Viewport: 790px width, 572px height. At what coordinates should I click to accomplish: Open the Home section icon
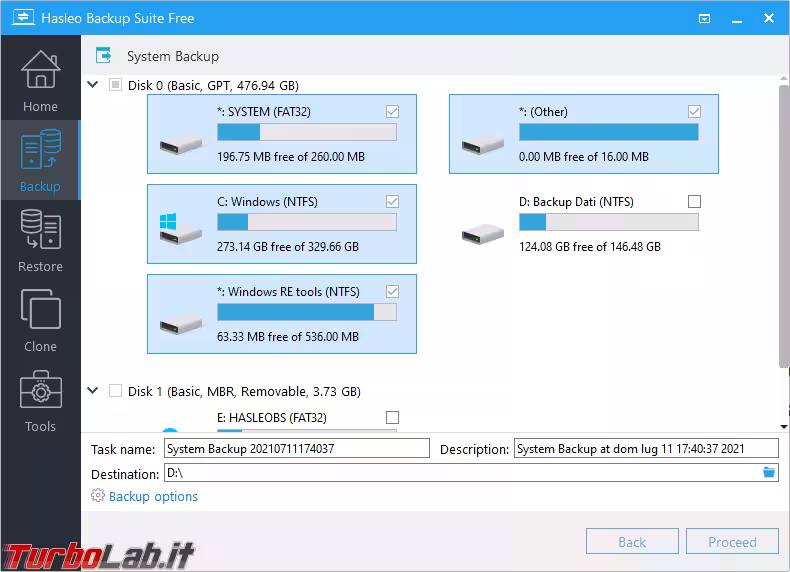coord(40,70)
